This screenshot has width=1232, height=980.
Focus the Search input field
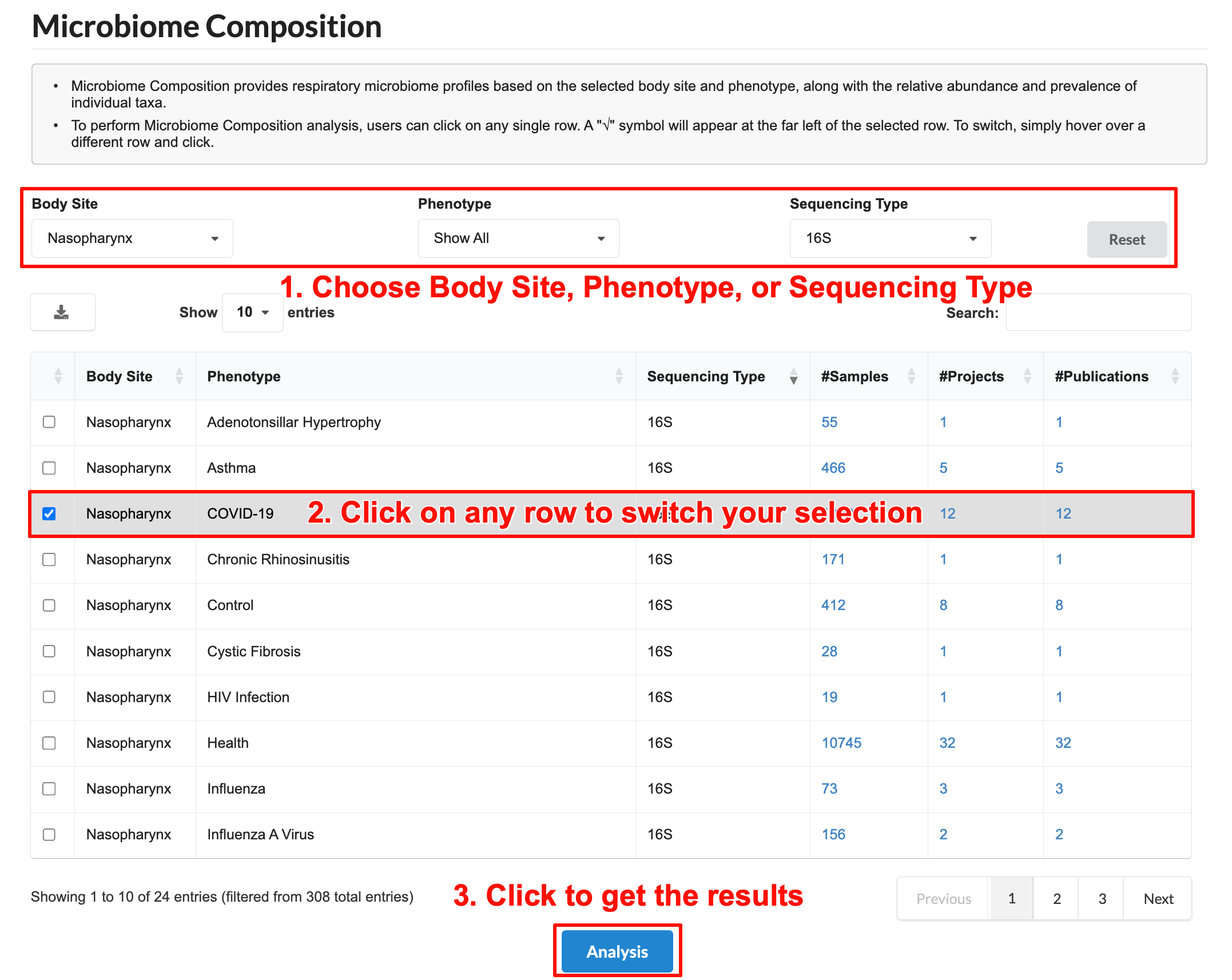click(x=1098, y=312)
